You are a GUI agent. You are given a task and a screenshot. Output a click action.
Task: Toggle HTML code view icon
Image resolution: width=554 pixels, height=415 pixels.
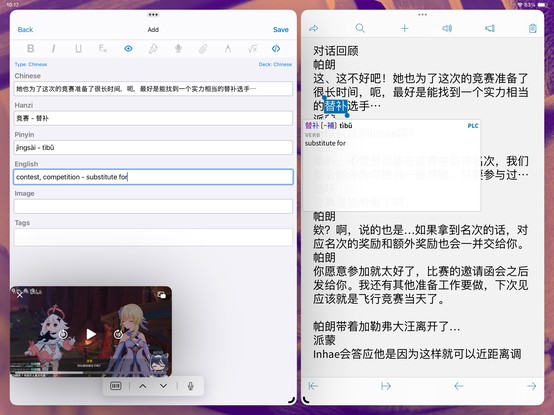(x=276, y=48)
